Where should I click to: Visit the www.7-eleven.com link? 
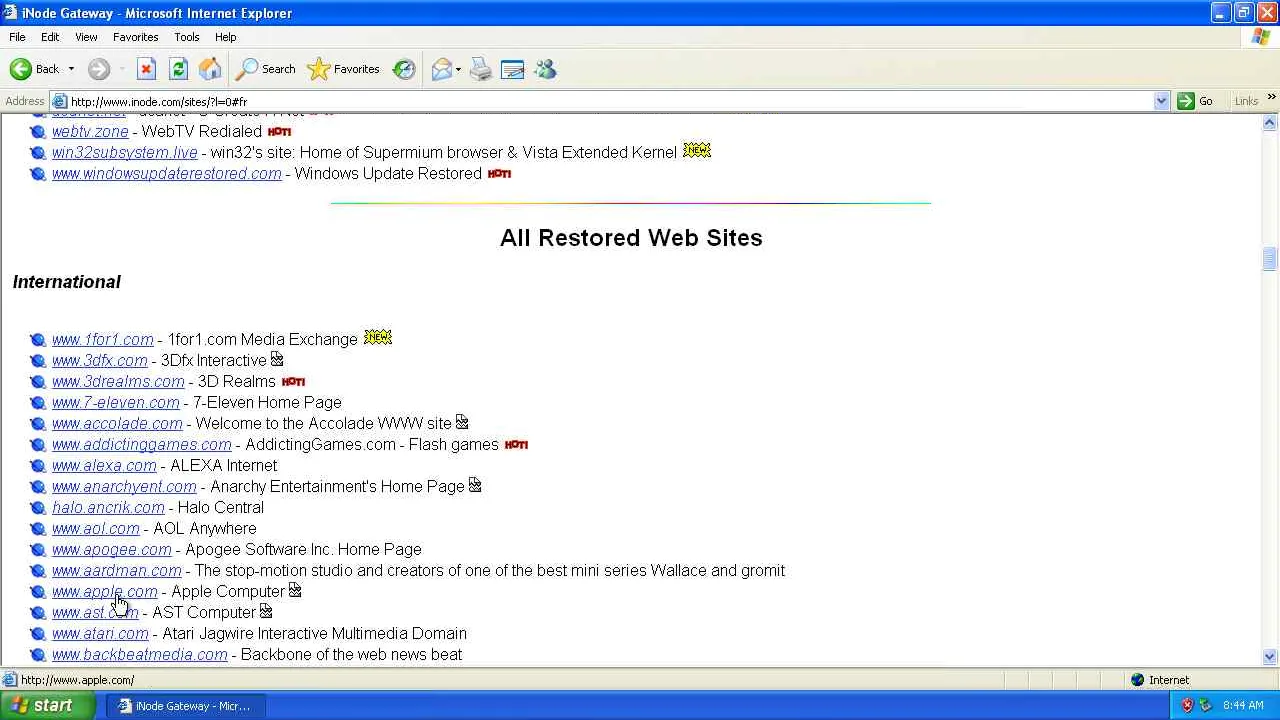(115, 402)
